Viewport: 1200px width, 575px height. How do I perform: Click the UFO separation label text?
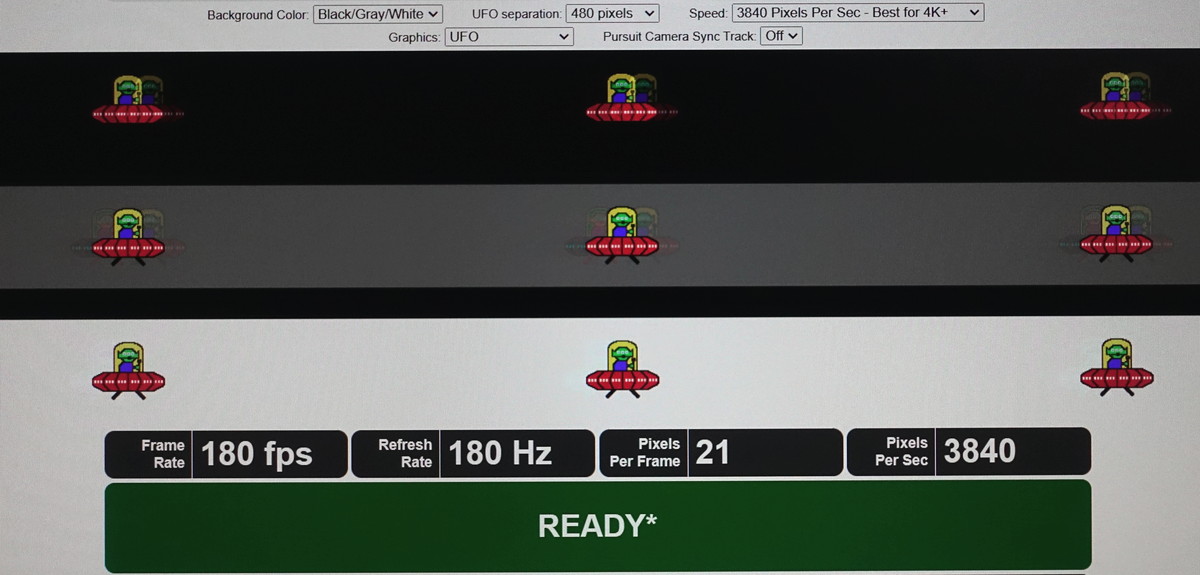(516, 14)
